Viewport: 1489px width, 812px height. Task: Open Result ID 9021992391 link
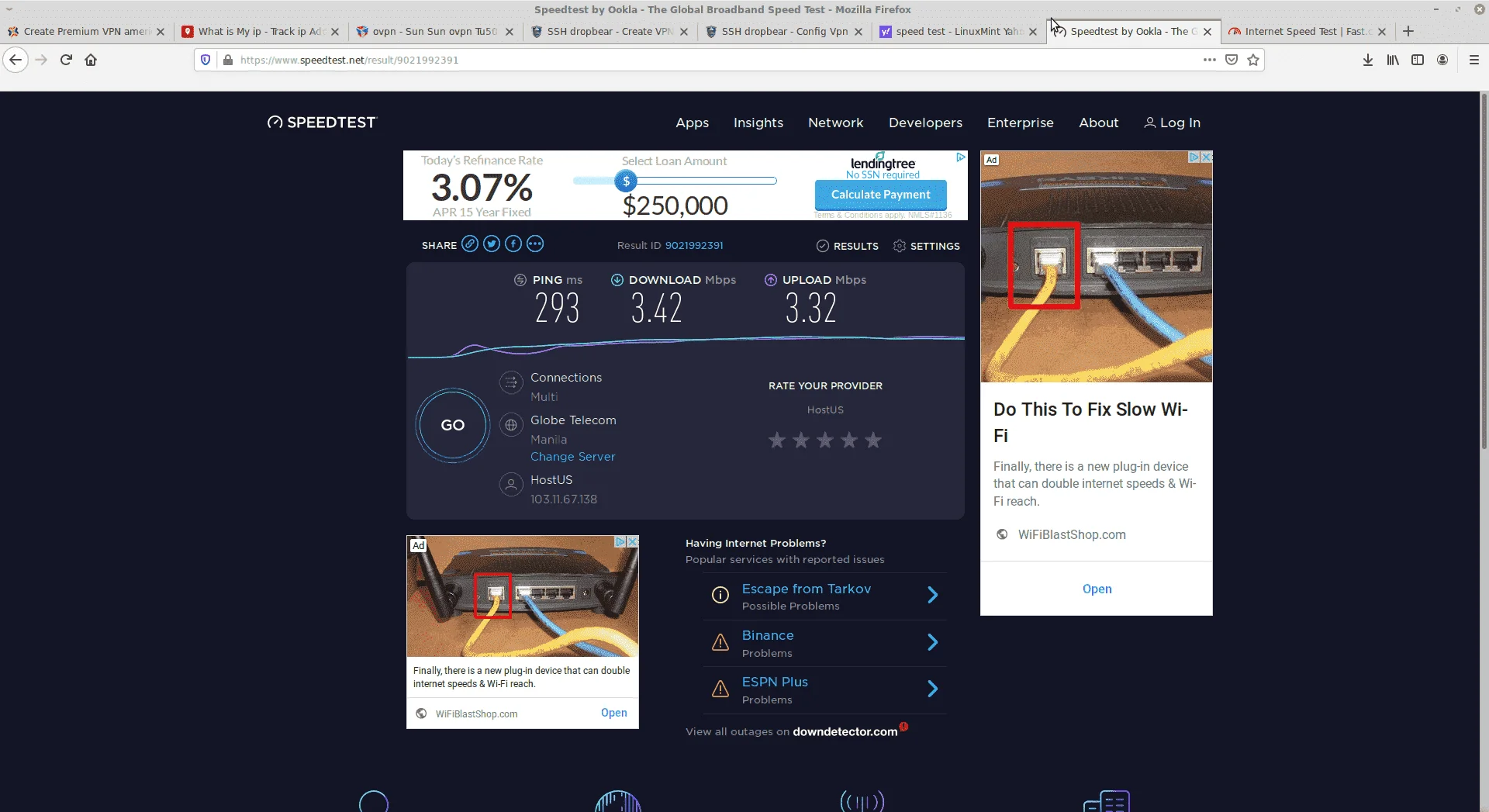click(x=694, y=246)
